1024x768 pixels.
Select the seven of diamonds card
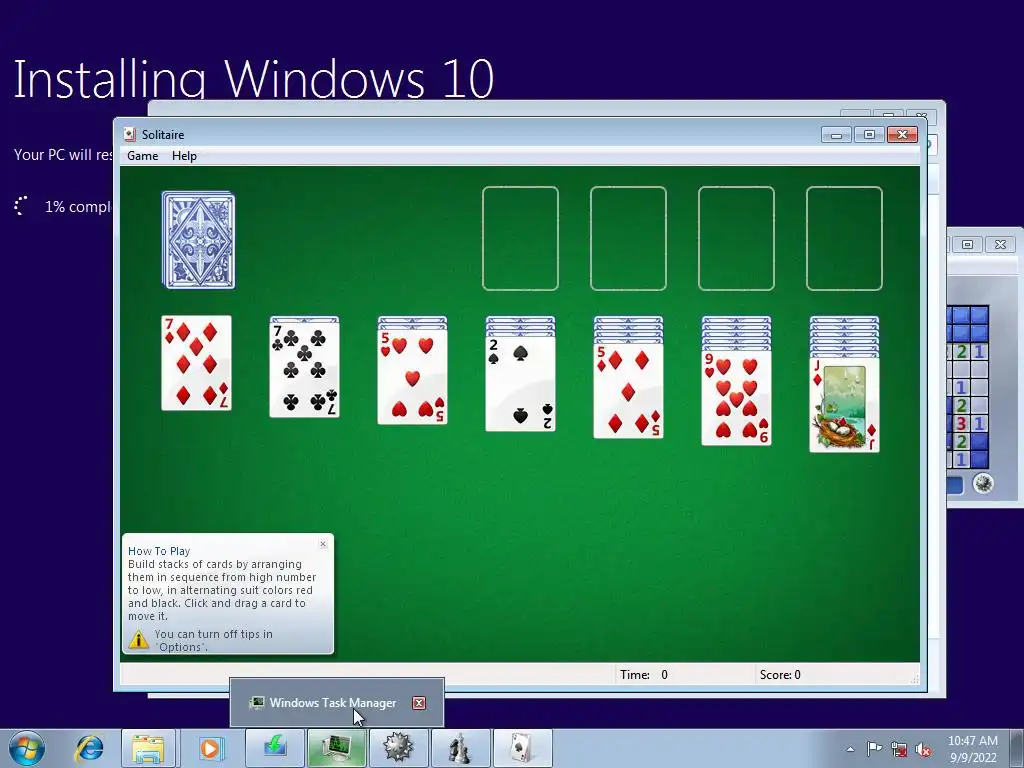point(196,363)
